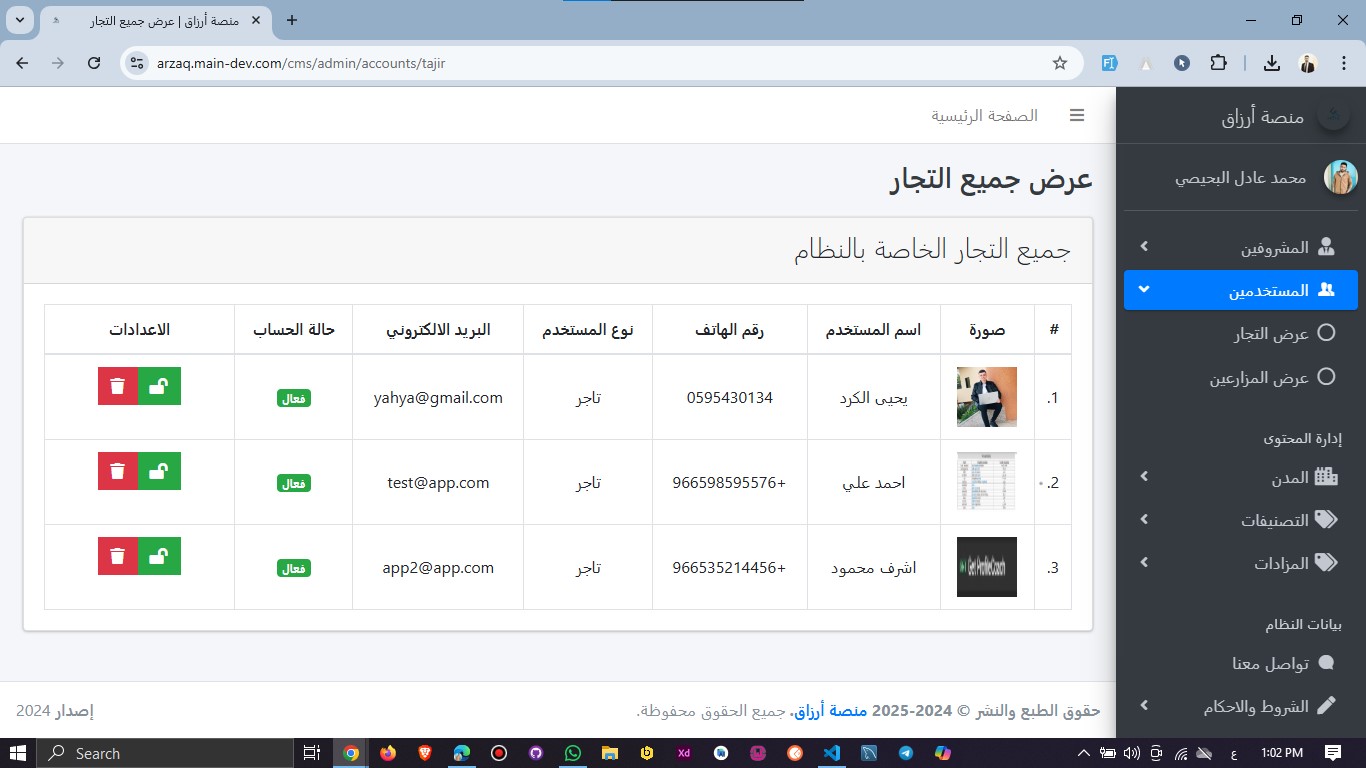The width and height of the screenshot is (1366, 768).
Task: Toggle account lock for اشرف محمود
Action: (159, 556)
